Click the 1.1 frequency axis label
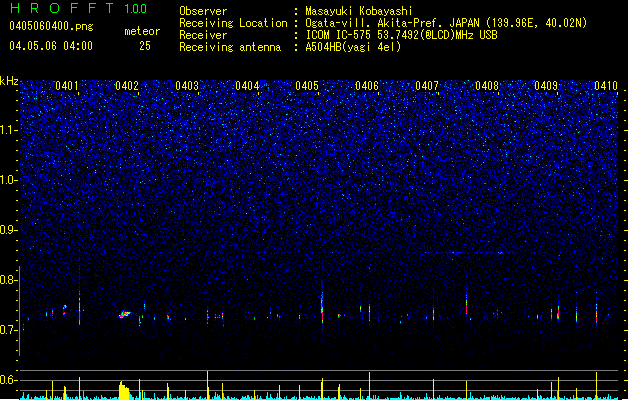 coord(9,130)
